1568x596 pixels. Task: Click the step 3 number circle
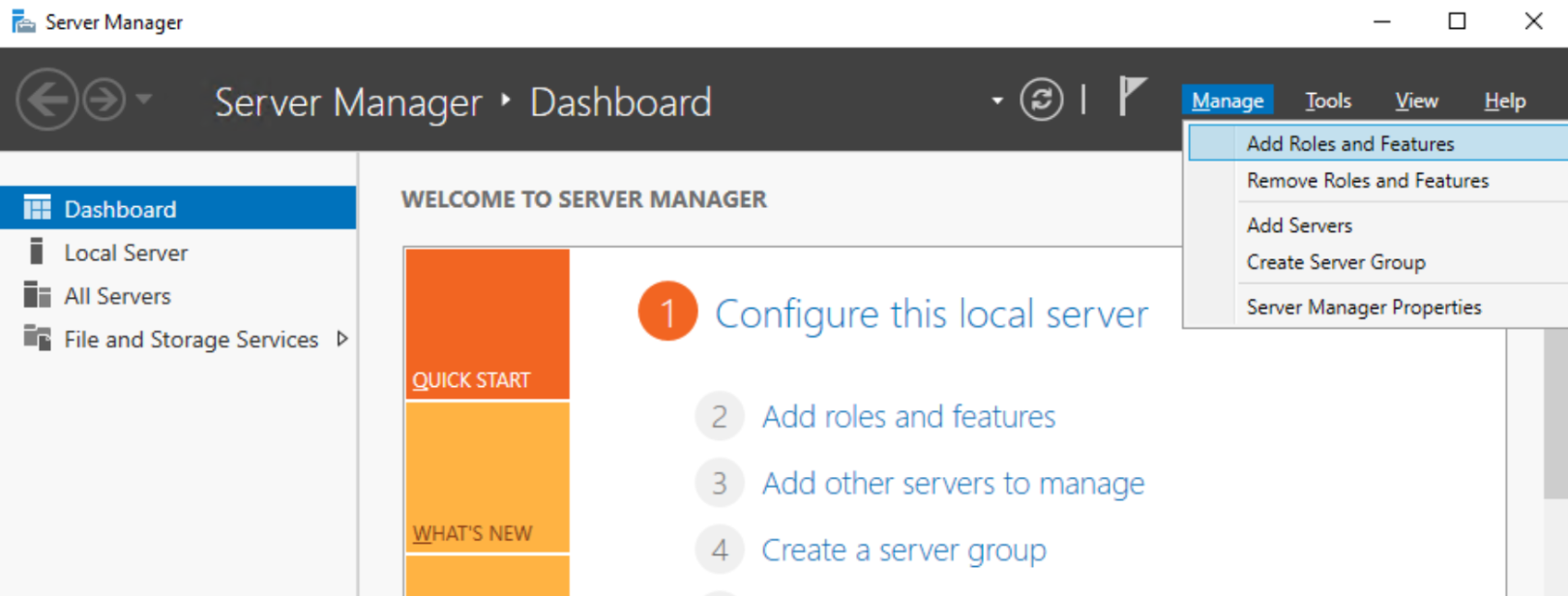[x=720, y=483]
